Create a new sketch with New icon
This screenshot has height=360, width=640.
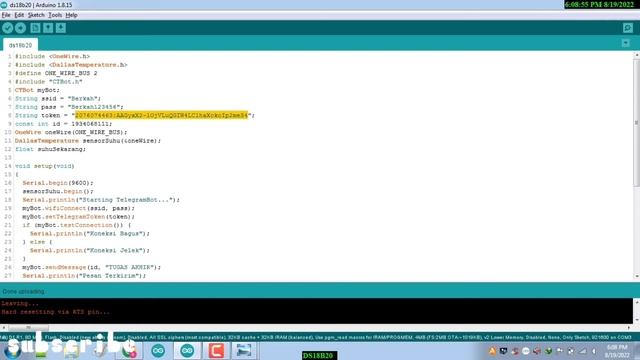tap(35, 28)
